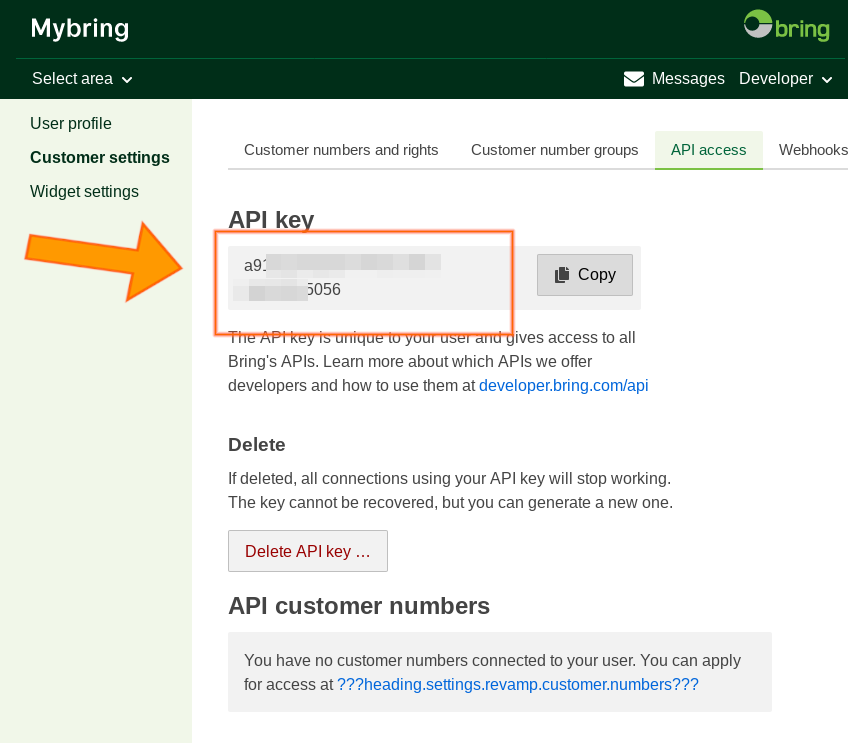
Task: Click the Messages text link in header
Action: pos(688,79)
